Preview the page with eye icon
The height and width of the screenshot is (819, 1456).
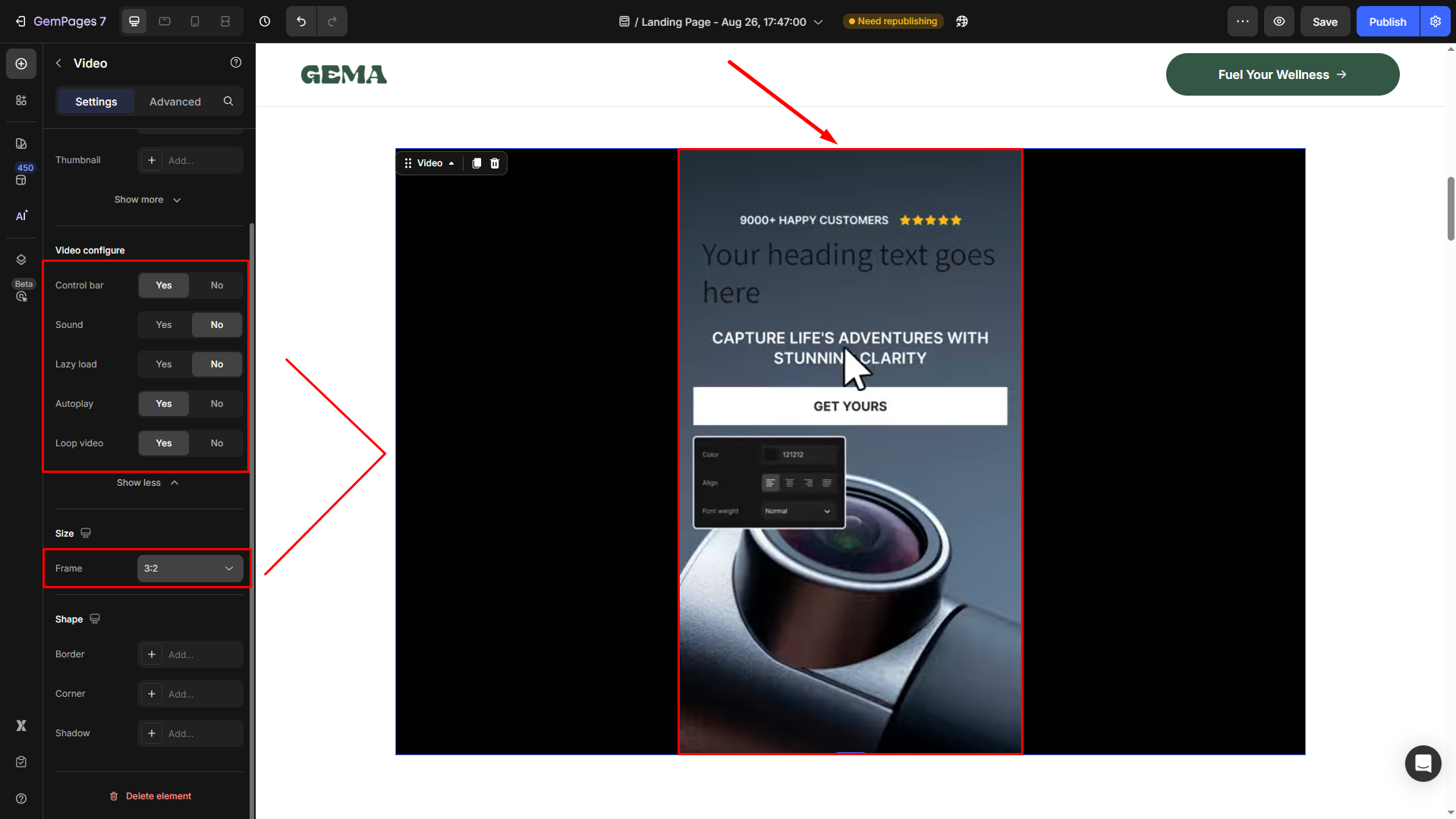click(x=1279, y=21)
